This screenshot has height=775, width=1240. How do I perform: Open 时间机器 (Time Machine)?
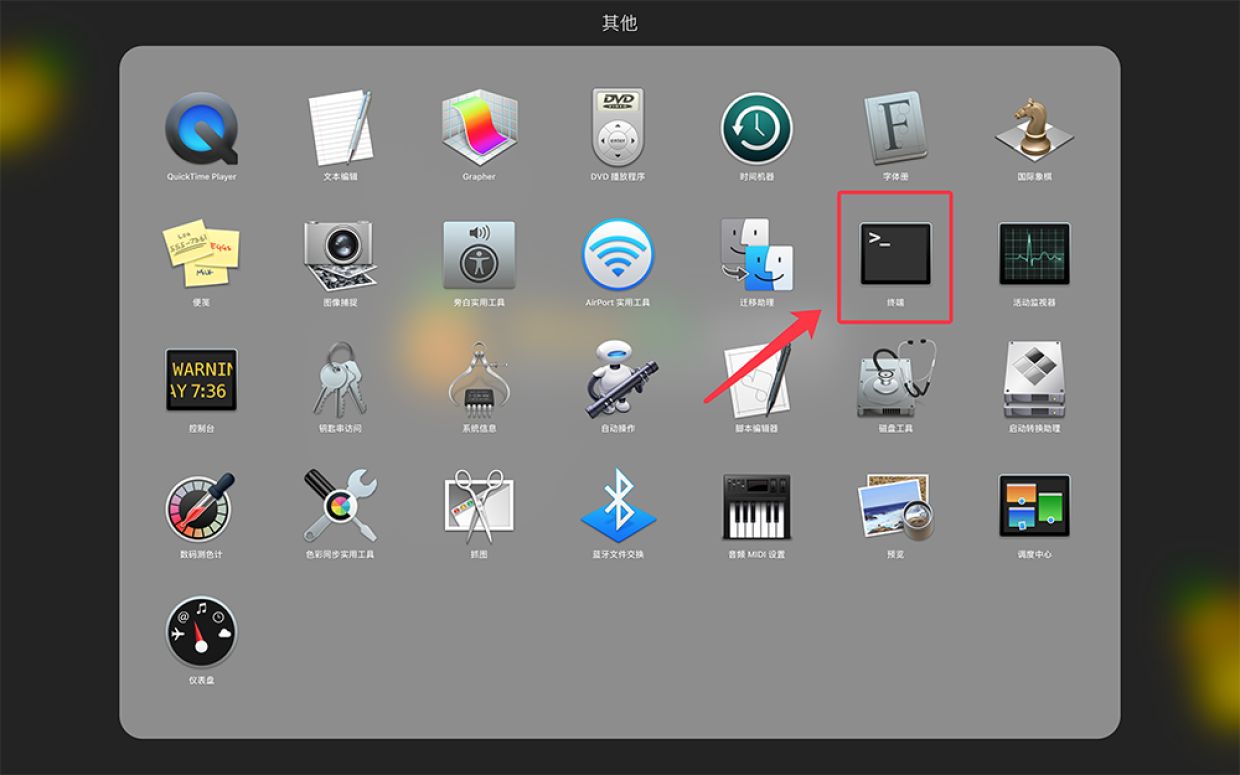click(757, 129)
